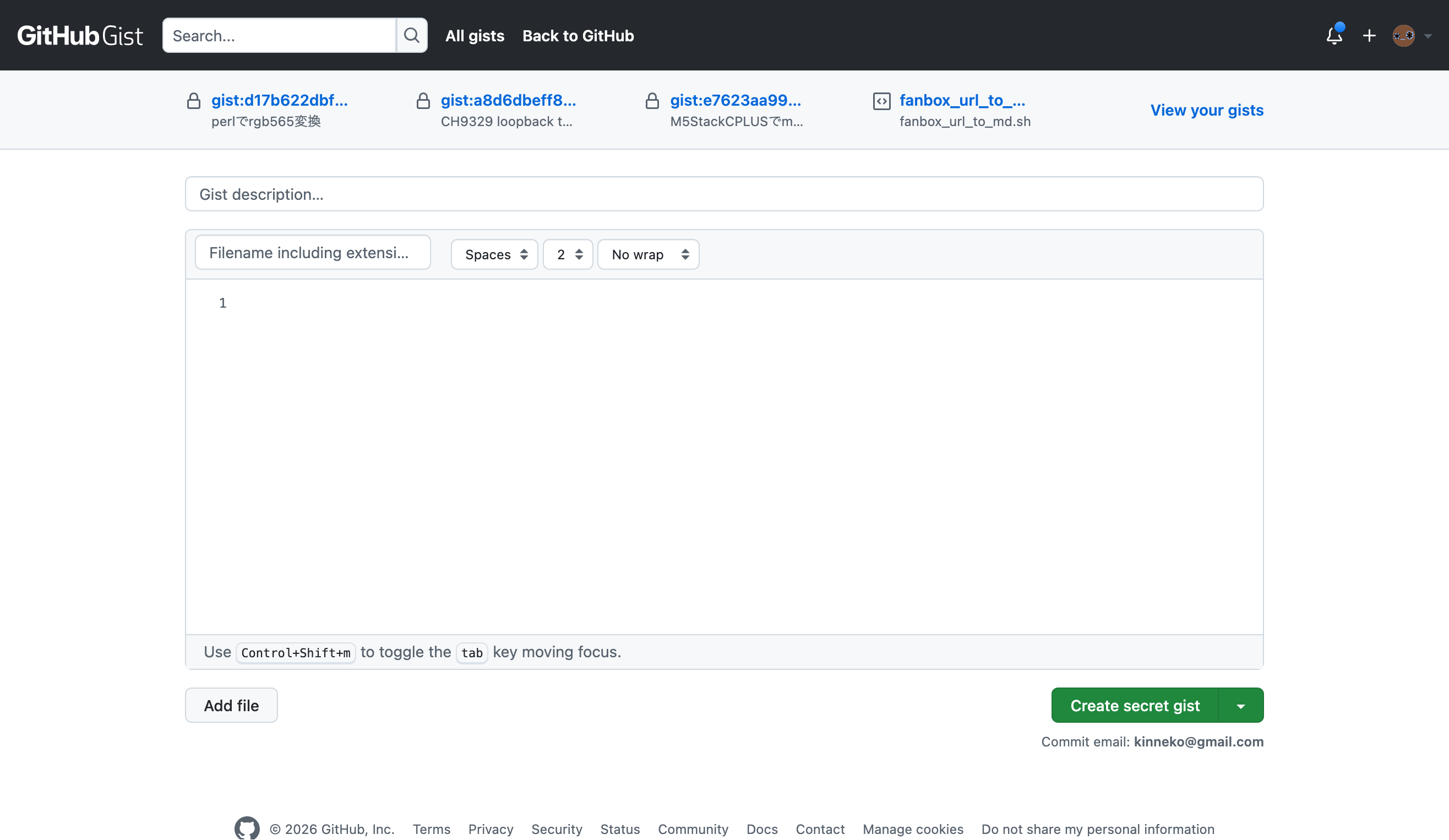The height and width of the screenshot is (840, 1449).
Task: Open the Spaces indent mode dropdown
Action: pyautogui.click(x=494, y=254)
